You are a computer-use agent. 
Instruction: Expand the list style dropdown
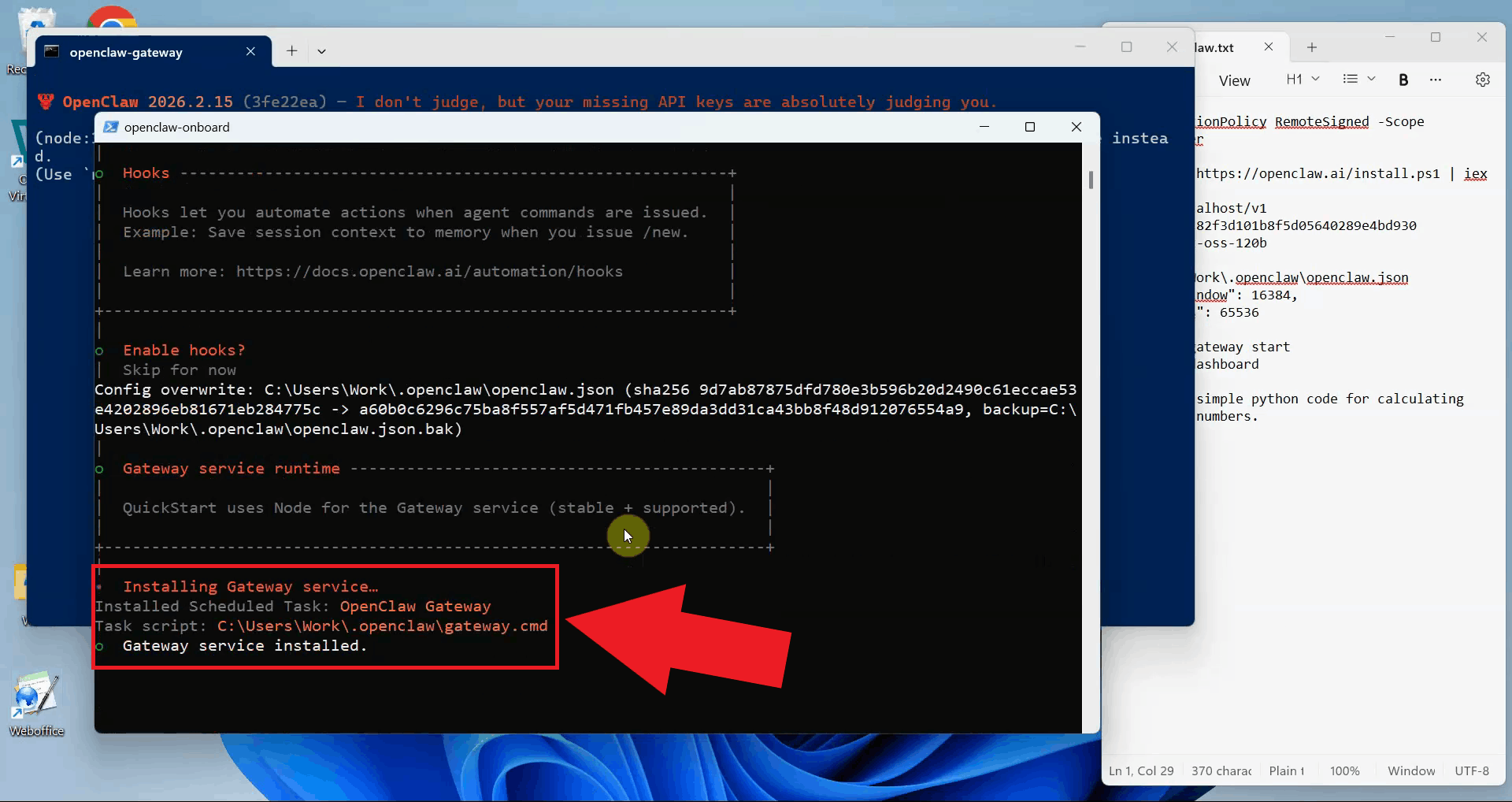[x=1358, y=80]
